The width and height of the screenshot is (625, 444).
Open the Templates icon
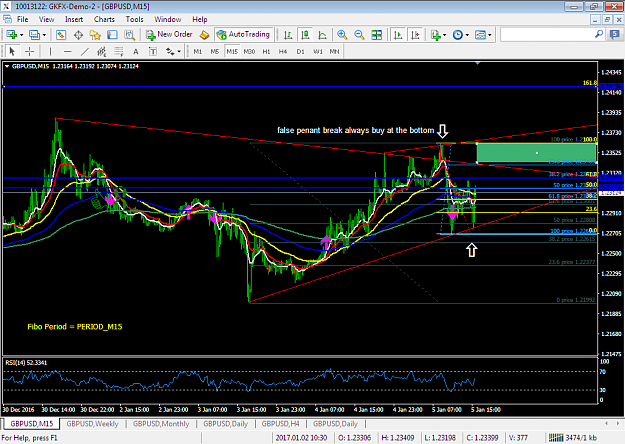click(x=480, y=35)
